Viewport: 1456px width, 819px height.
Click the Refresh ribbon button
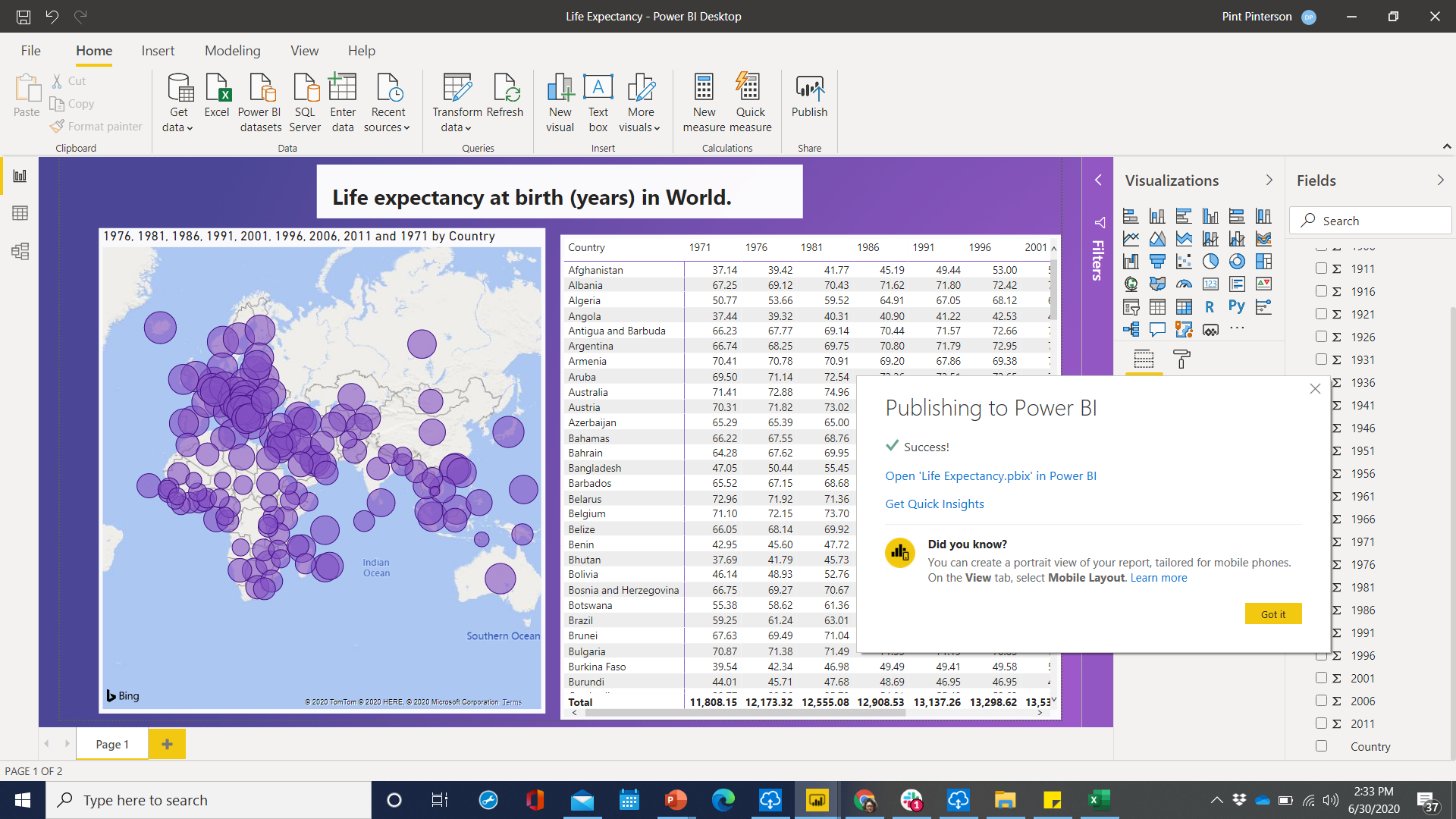pos(505,96)
